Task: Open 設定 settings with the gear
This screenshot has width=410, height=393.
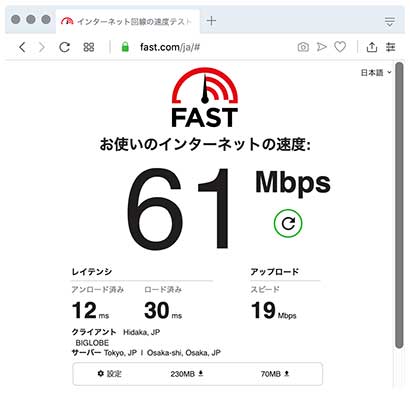Action: click(x=110, y=374)
